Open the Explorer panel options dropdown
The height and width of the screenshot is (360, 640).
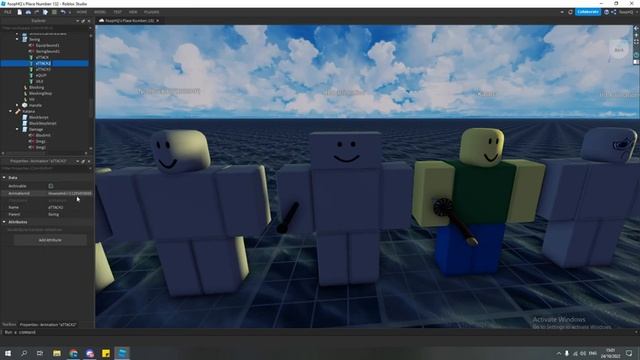[x=78, y=21]
